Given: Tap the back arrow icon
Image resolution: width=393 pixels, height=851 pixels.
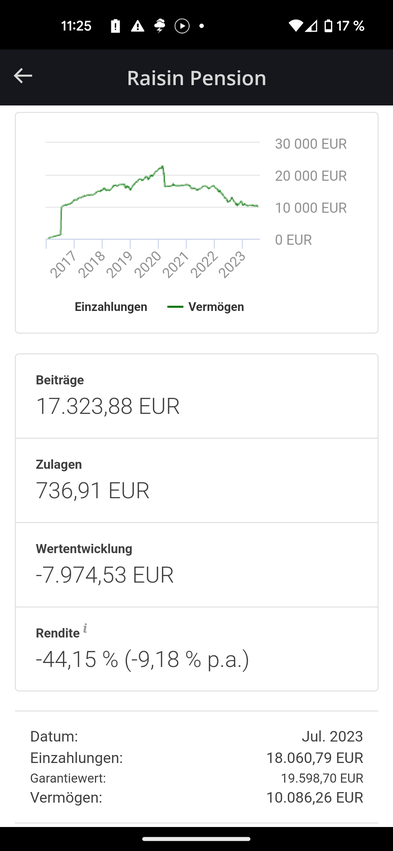Looking at the screenshot, I should 23,77.
